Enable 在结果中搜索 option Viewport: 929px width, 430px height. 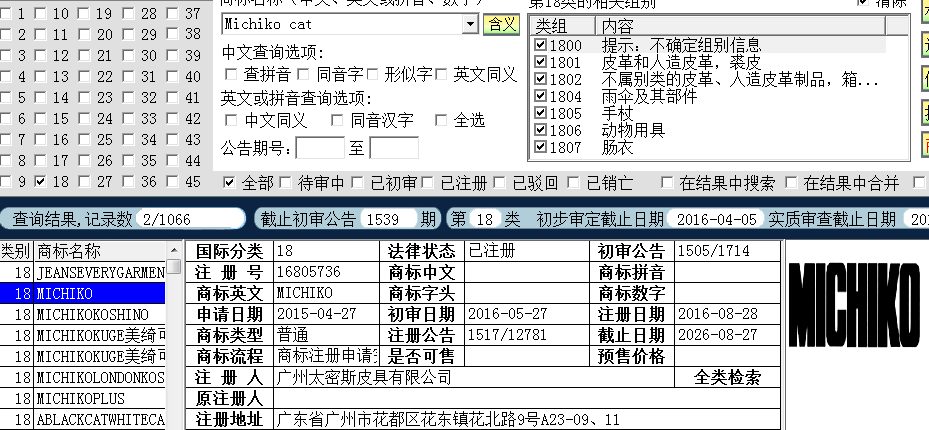pyautogui.click(x=667, y=183)
